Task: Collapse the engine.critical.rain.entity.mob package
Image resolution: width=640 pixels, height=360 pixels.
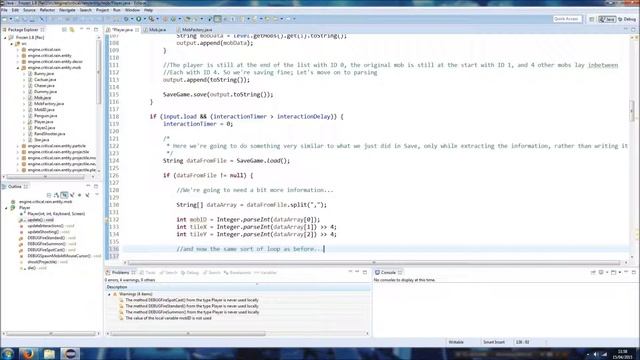Action: point(18,68)
